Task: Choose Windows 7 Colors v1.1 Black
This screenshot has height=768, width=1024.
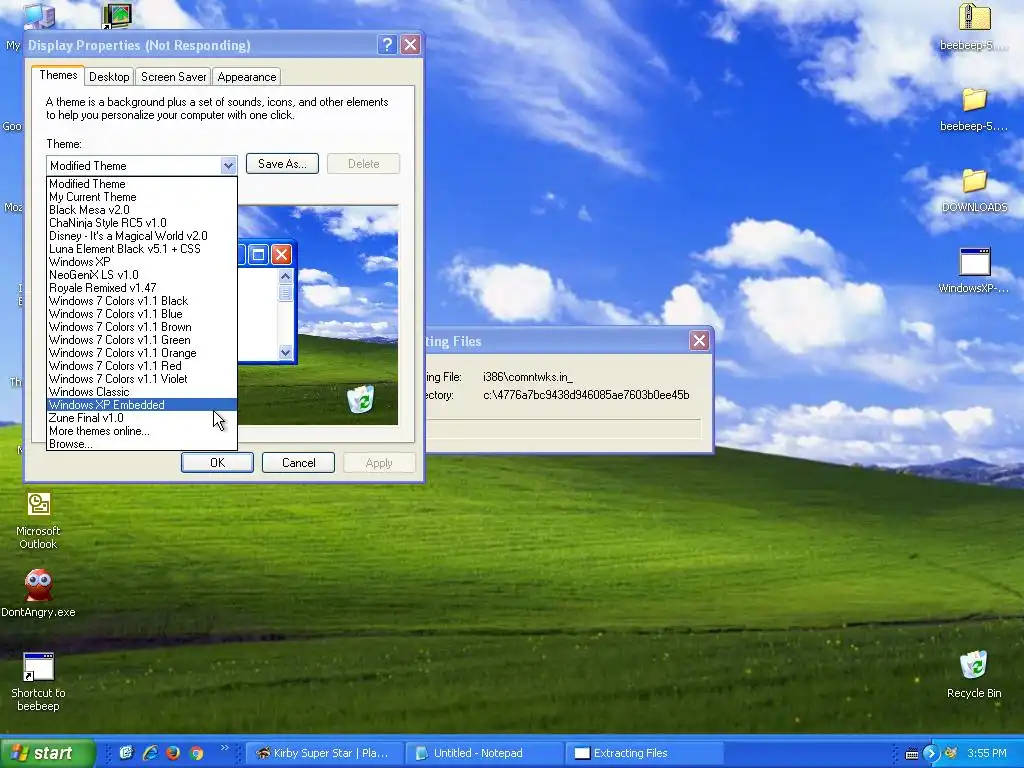Action: tap(142, 301)
